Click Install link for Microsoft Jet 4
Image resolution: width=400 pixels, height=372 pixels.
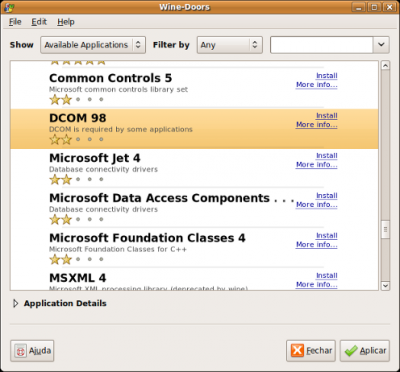pos(327,156)
